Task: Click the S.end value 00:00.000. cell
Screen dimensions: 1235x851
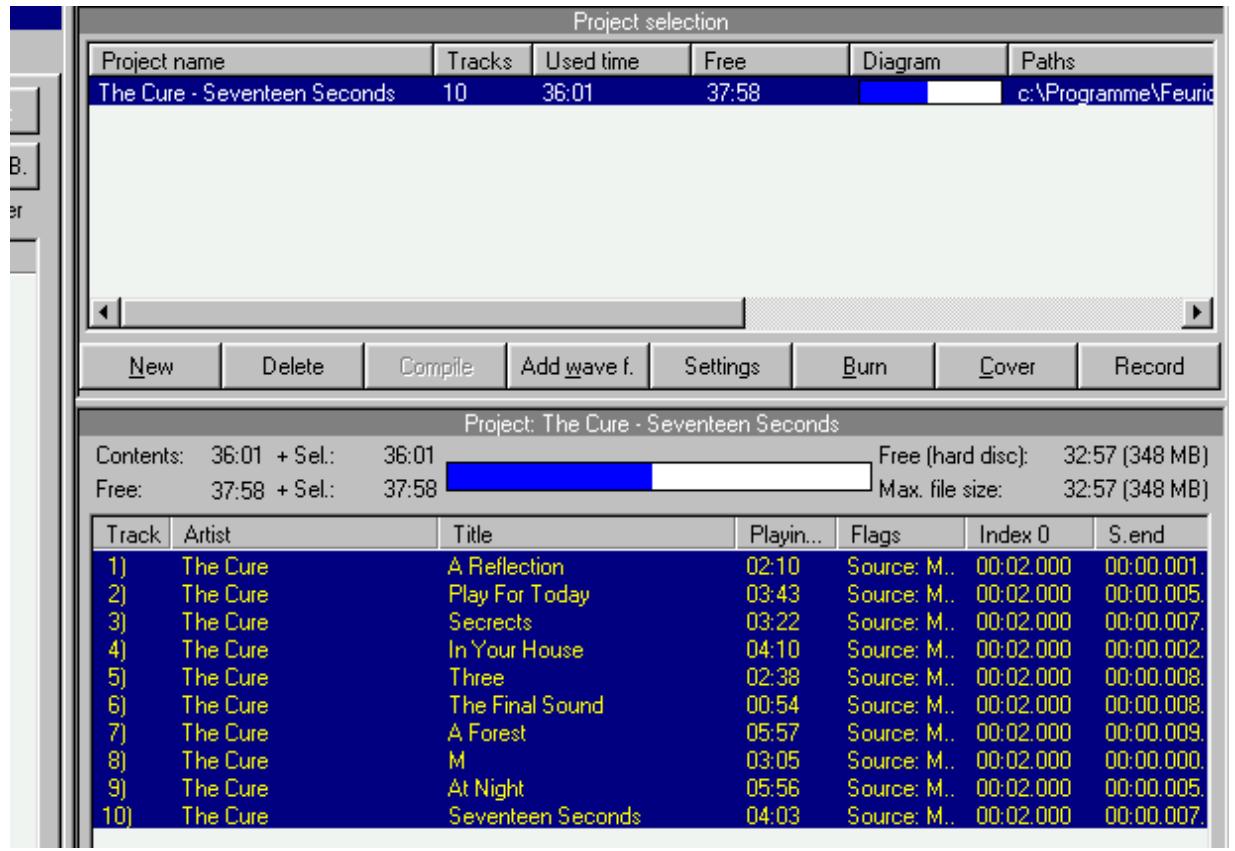Action: point(1154,761)
